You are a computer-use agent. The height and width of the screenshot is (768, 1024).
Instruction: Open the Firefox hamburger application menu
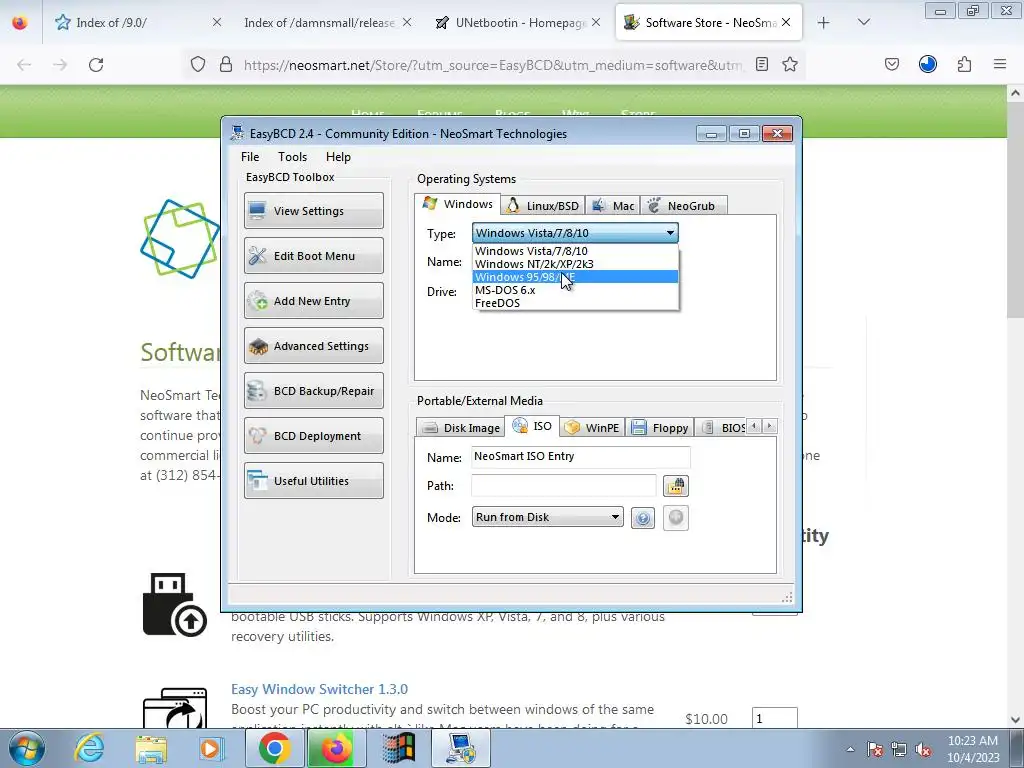click(x=999, y=64)
